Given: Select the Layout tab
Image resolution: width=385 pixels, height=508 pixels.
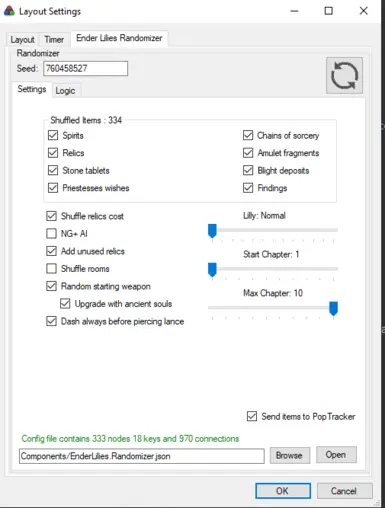Looking at the screenshot, I should (22, 40).
